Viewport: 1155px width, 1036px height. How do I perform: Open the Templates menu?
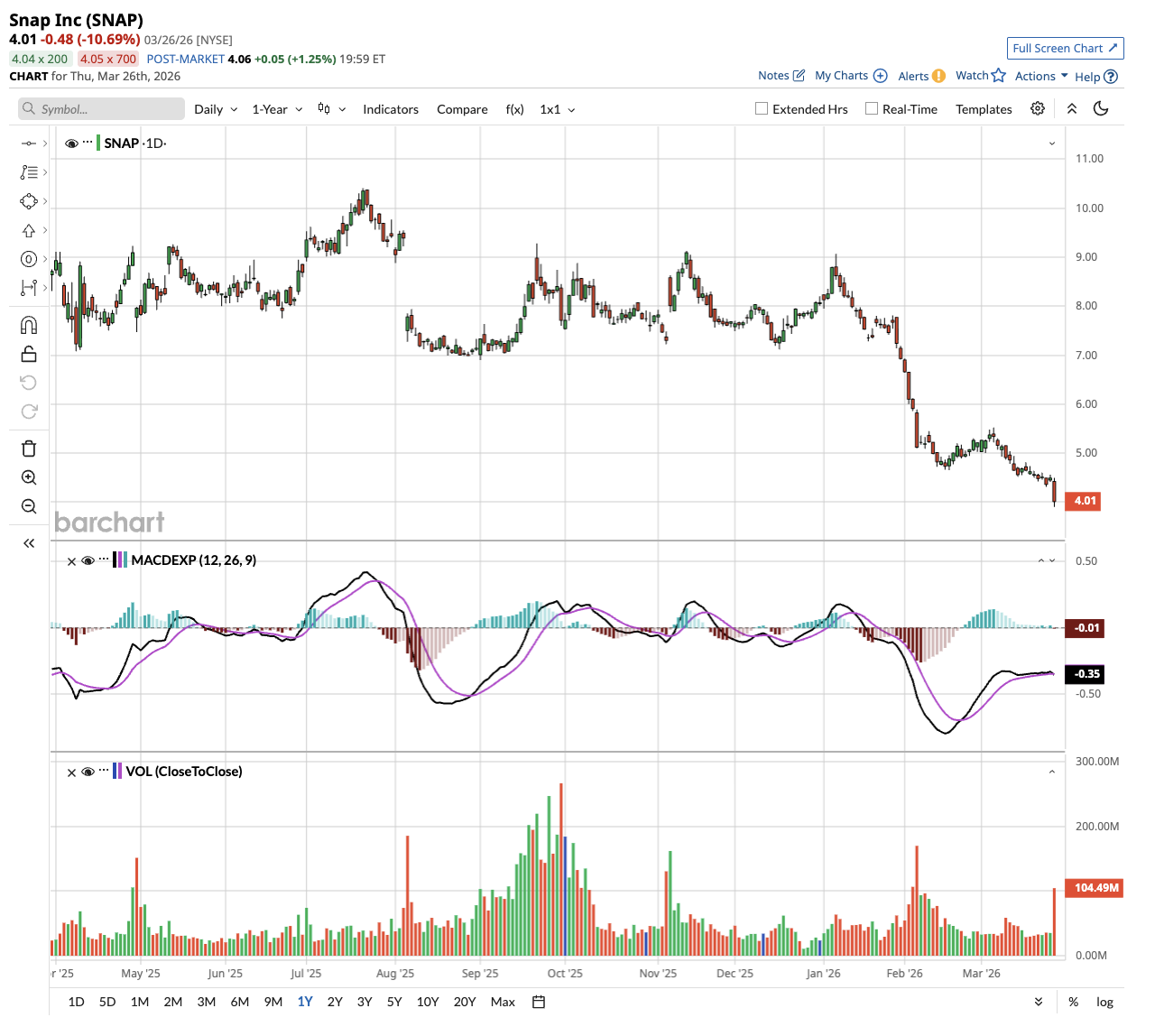click(x=984, y=109)
